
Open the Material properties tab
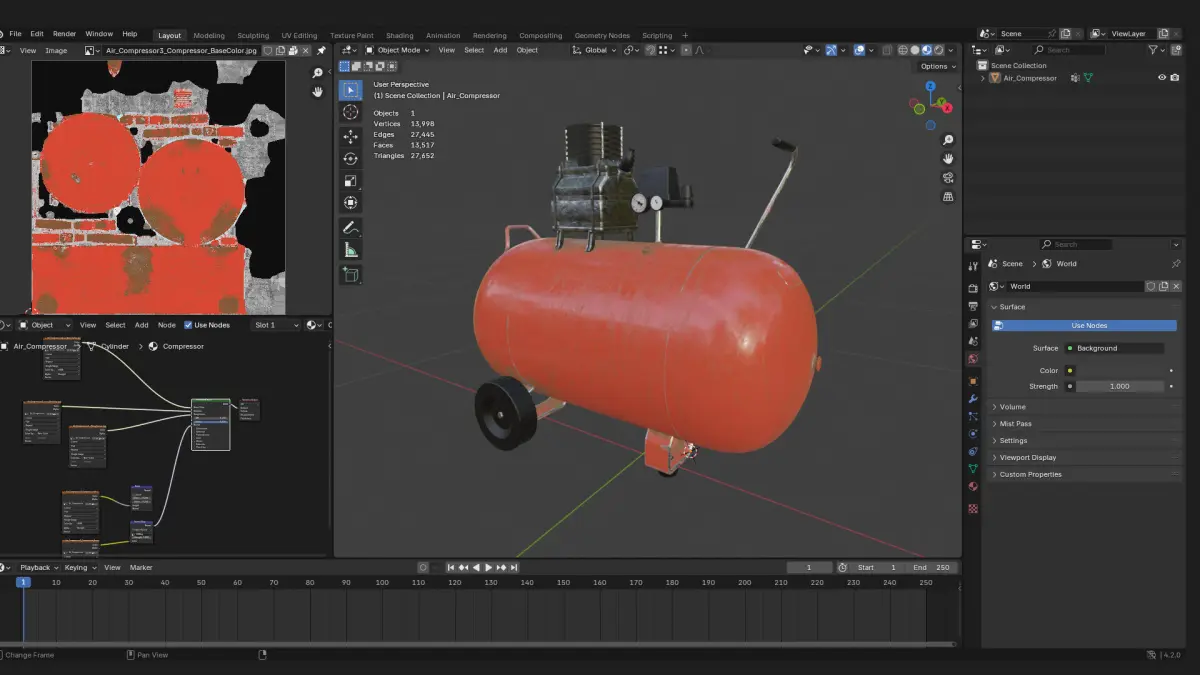point(973,487)
